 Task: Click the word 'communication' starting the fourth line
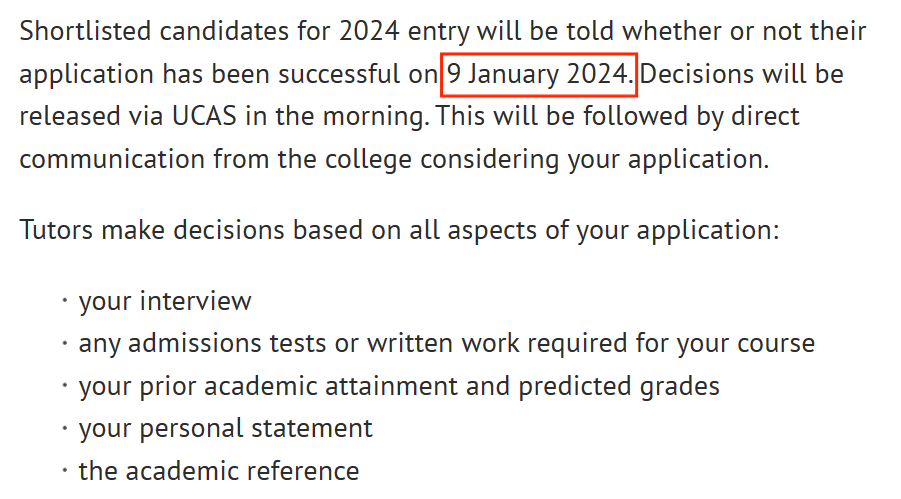tap(112, 159)
